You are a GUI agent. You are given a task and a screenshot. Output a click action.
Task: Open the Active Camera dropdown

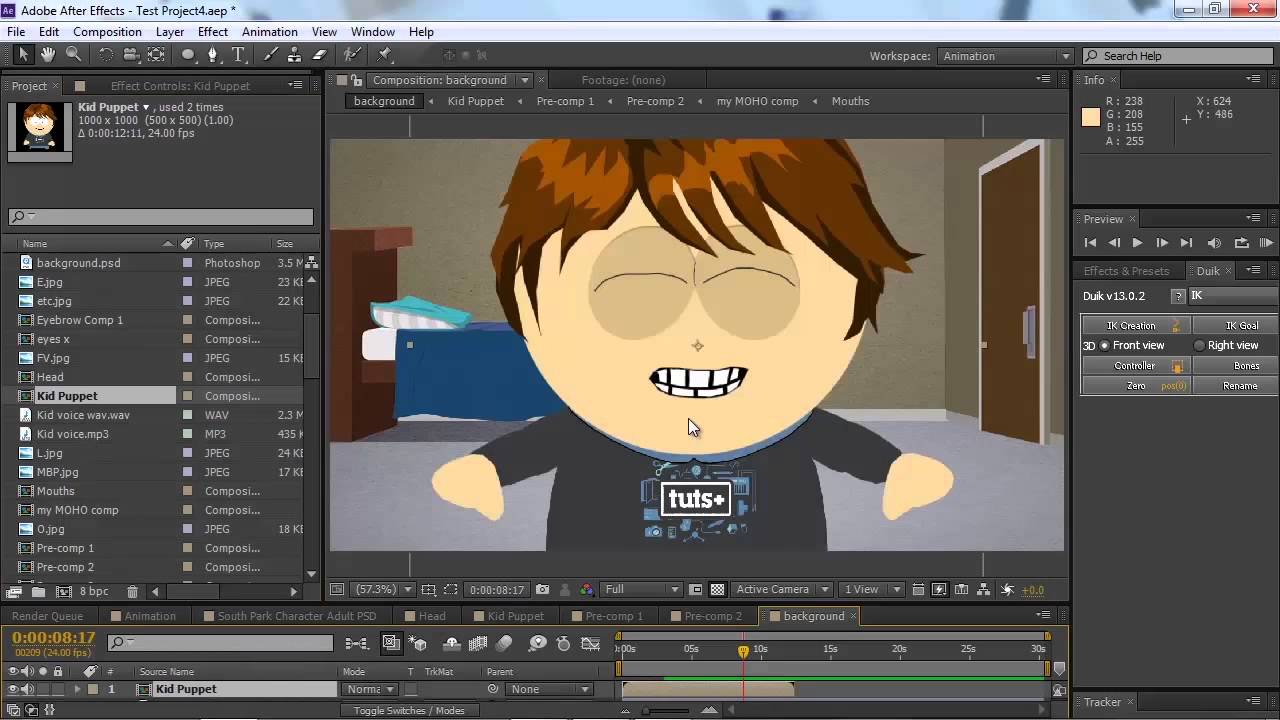[x=782, y=590]
